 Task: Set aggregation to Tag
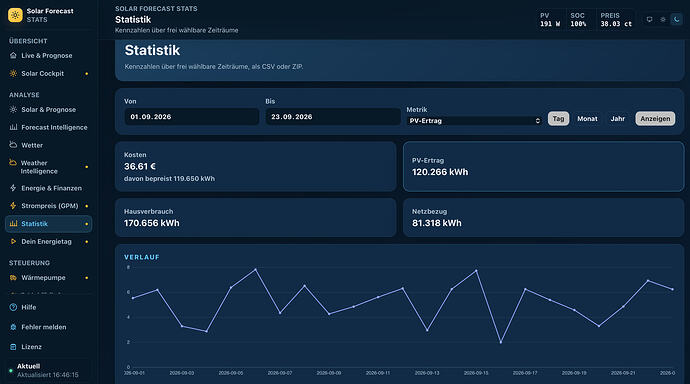pos(558,119)
